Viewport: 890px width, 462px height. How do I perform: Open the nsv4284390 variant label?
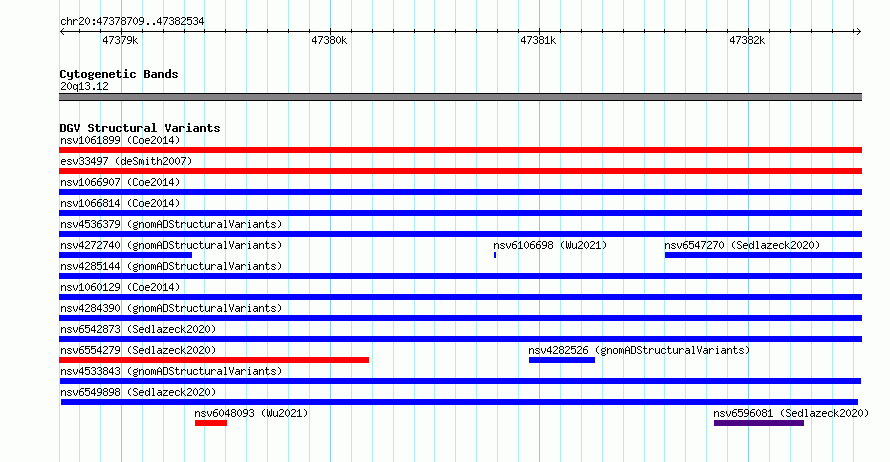tap(171, 308)
